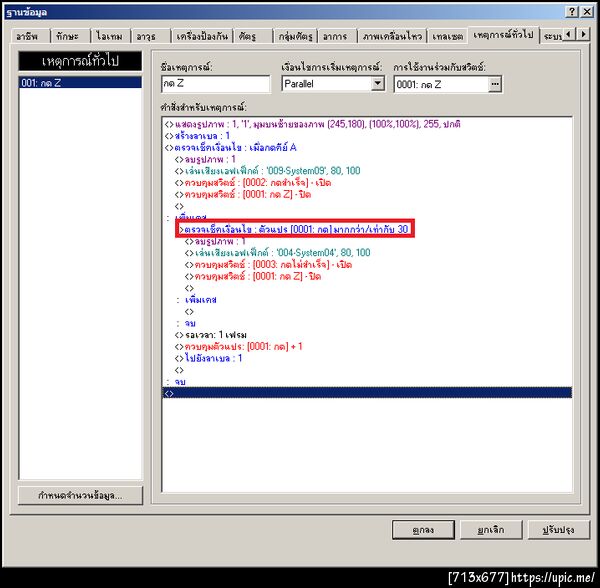The width and height of the screenshot is (600, 588).
Task: Open the partly hidden ระบบ tab
Action: coord(551,36)
